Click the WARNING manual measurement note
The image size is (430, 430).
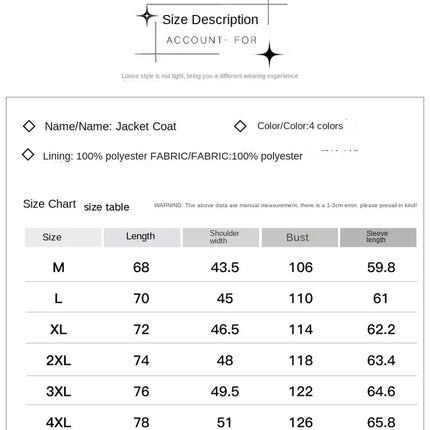coord(285,205)
